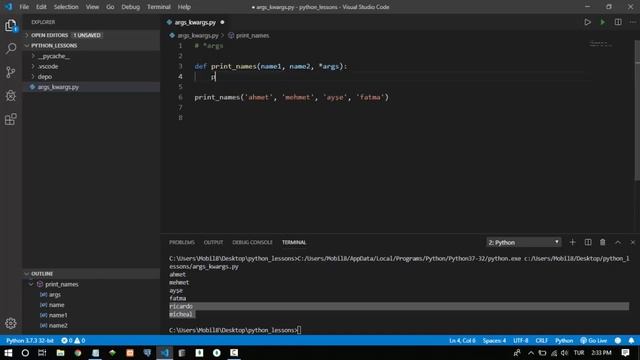Open the Debug menu
640x360 pixels.
[130, 7]
